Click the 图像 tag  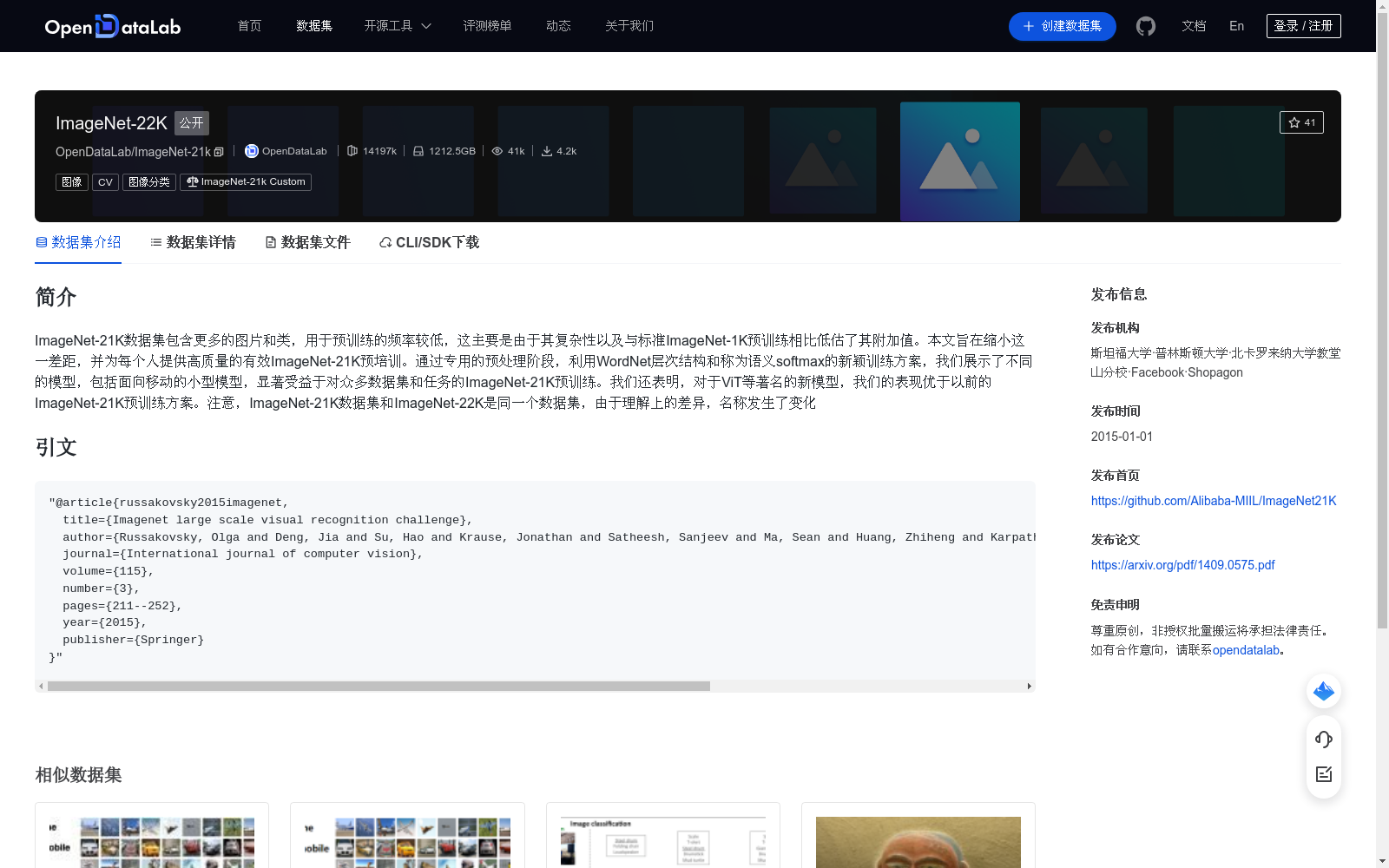click(x=72, y=182)
